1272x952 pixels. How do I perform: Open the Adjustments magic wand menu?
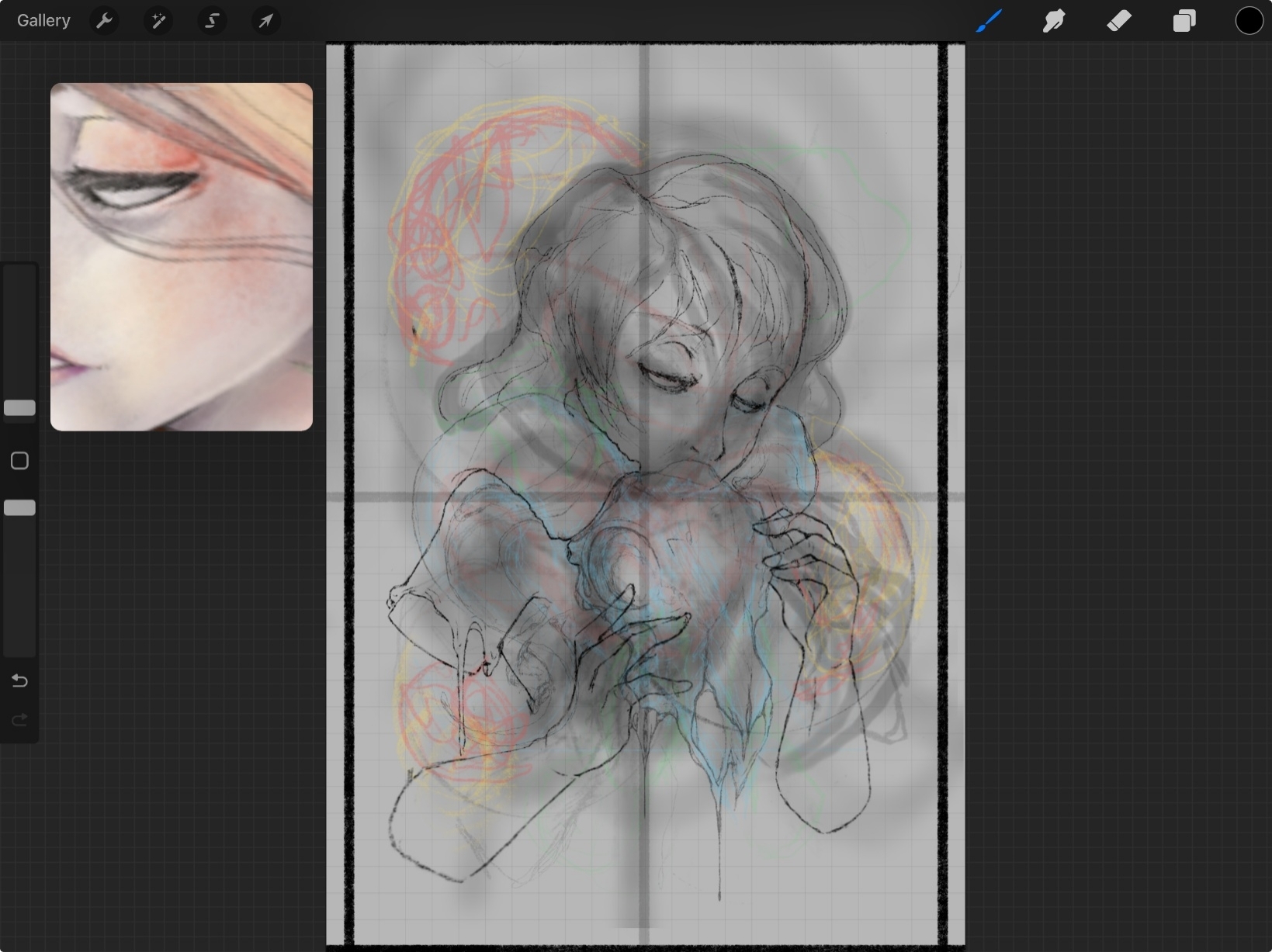[x=158, y=21]
